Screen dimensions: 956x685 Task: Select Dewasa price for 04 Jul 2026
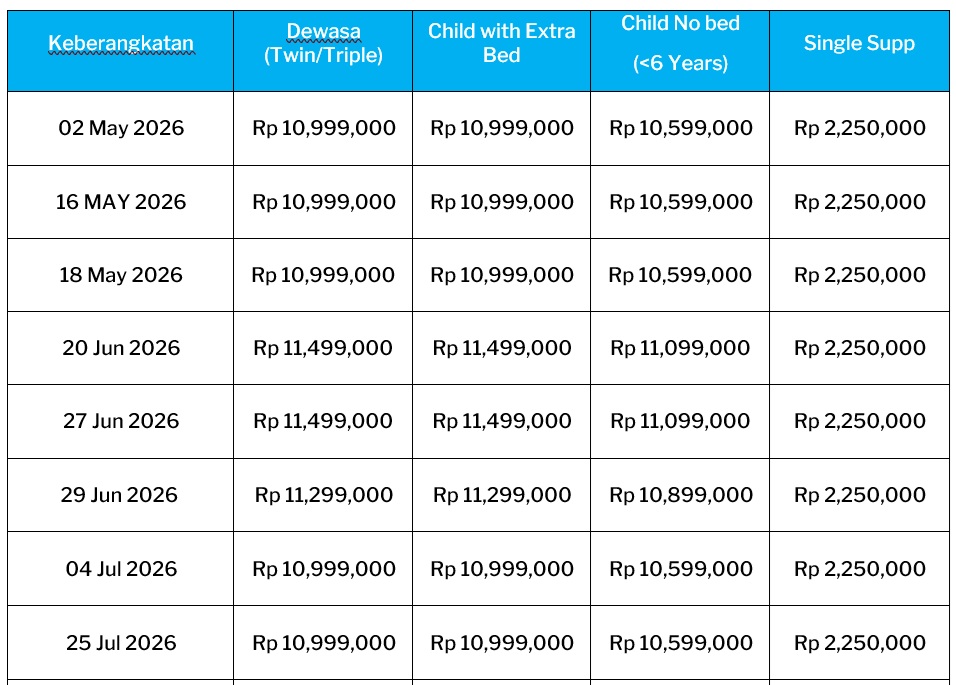click(x=323, y=569)
